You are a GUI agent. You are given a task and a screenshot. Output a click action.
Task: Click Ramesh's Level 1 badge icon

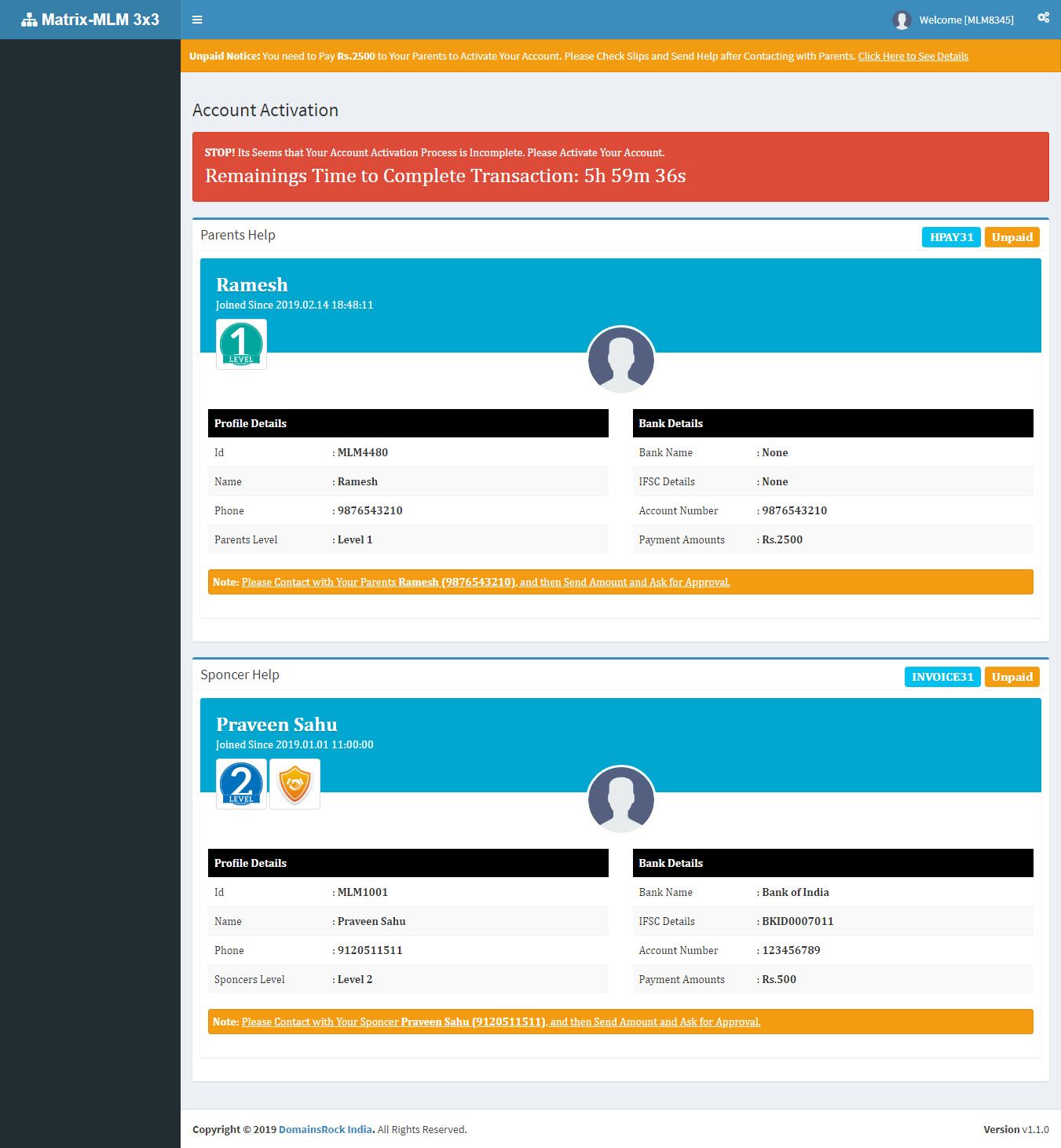tap(241, 344)
